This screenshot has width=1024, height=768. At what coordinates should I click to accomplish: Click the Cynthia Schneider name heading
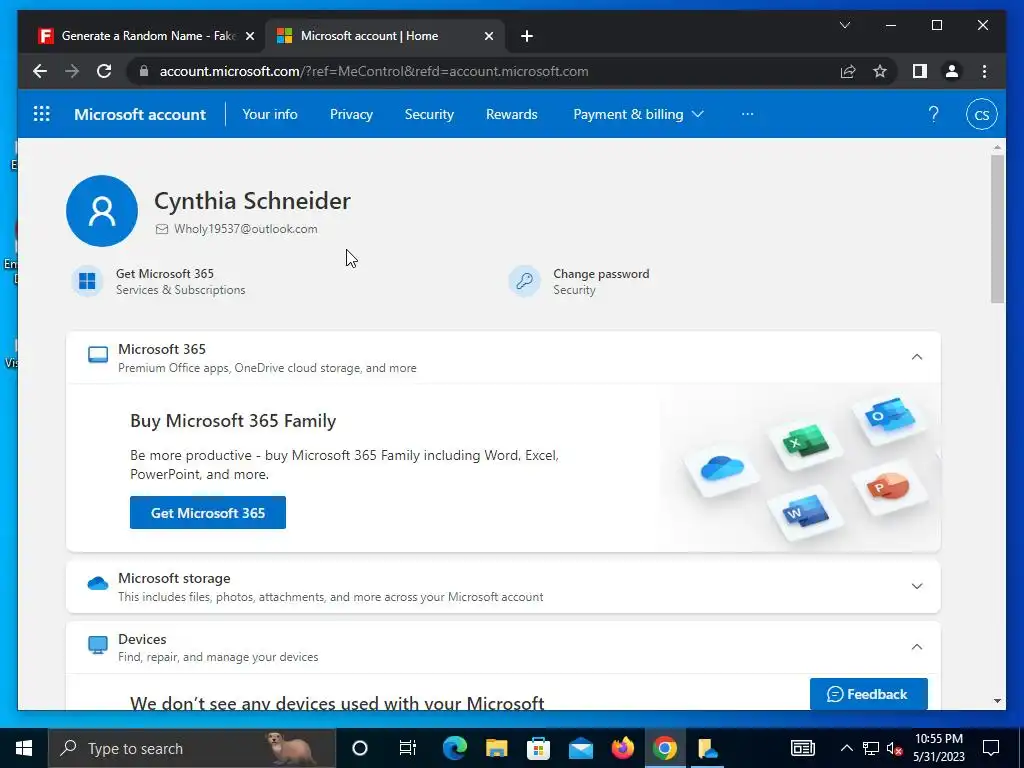click(x=252, y=200)
